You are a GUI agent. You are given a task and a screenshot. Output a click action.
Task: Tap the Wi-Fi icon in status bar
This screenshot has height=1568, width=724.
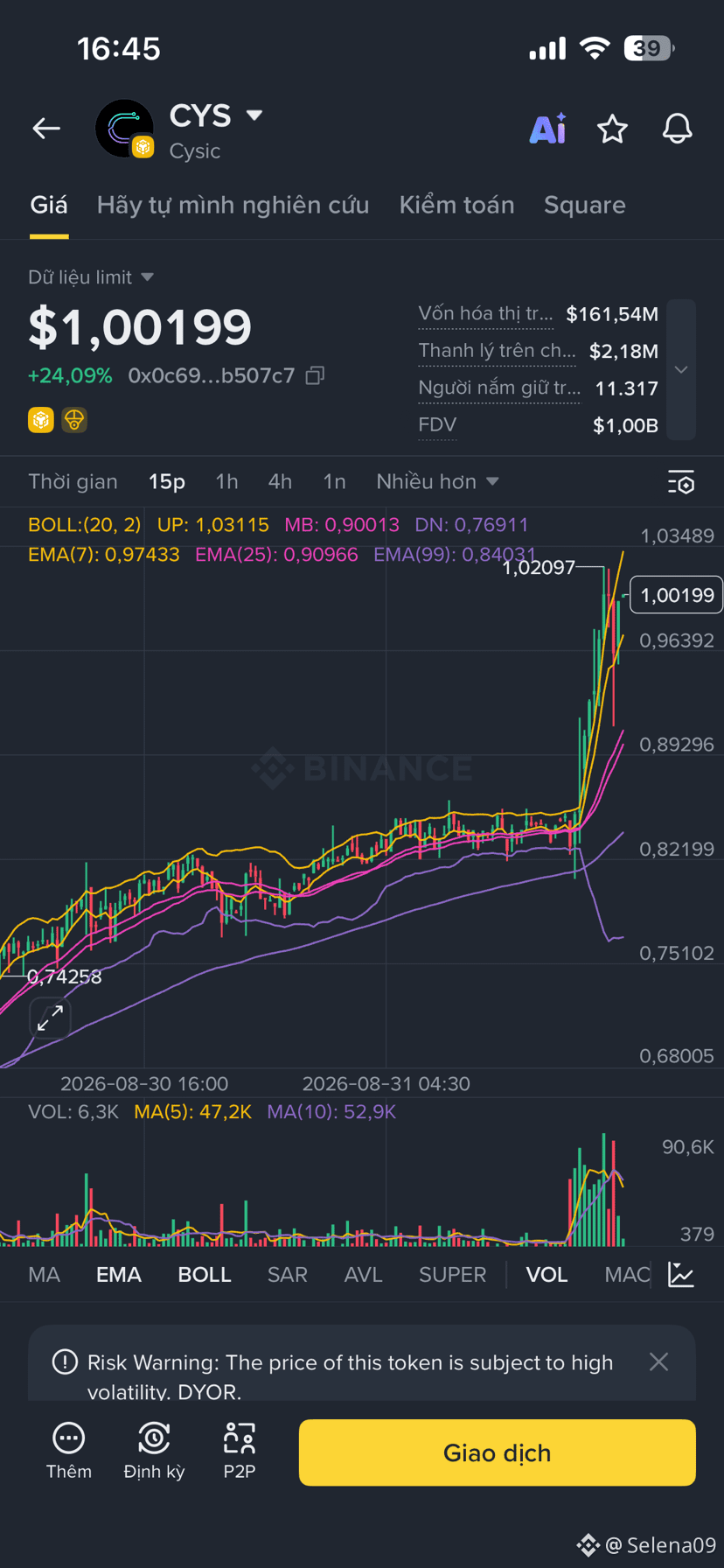click(595, 48)
